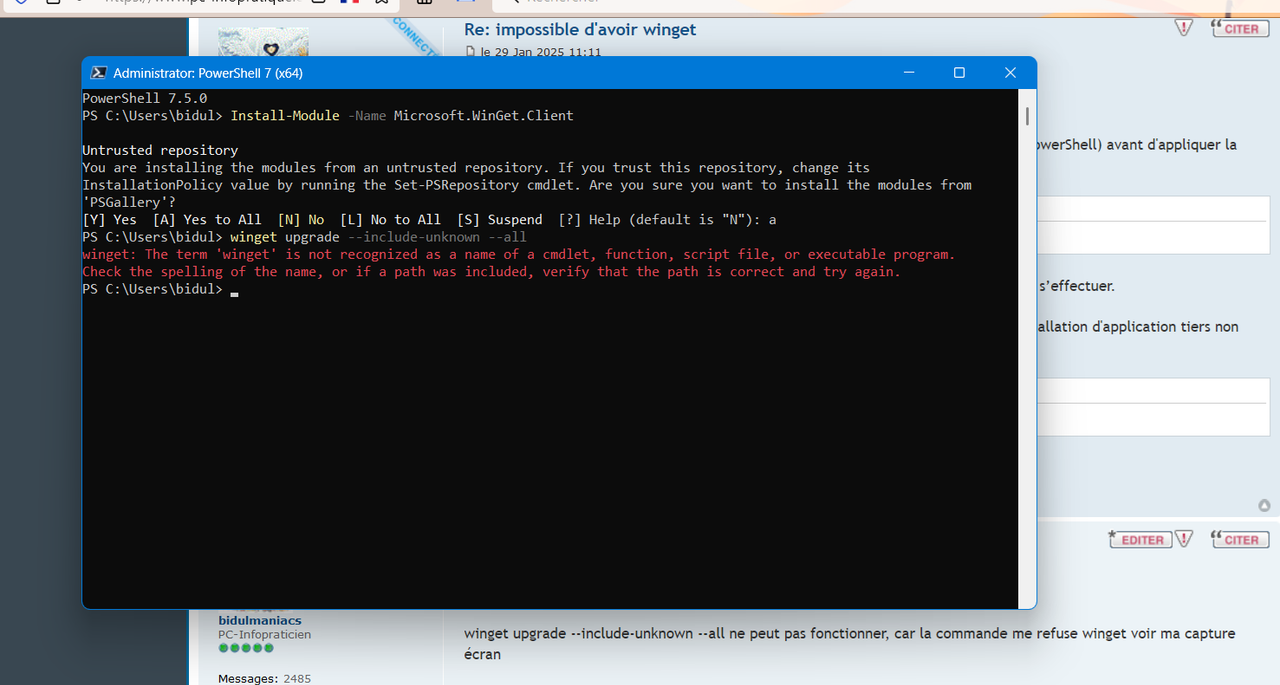Report the top post with the exclamation icon
Image resolution: width=1280 pixels, height=685 pixels.
(1184, 29)
